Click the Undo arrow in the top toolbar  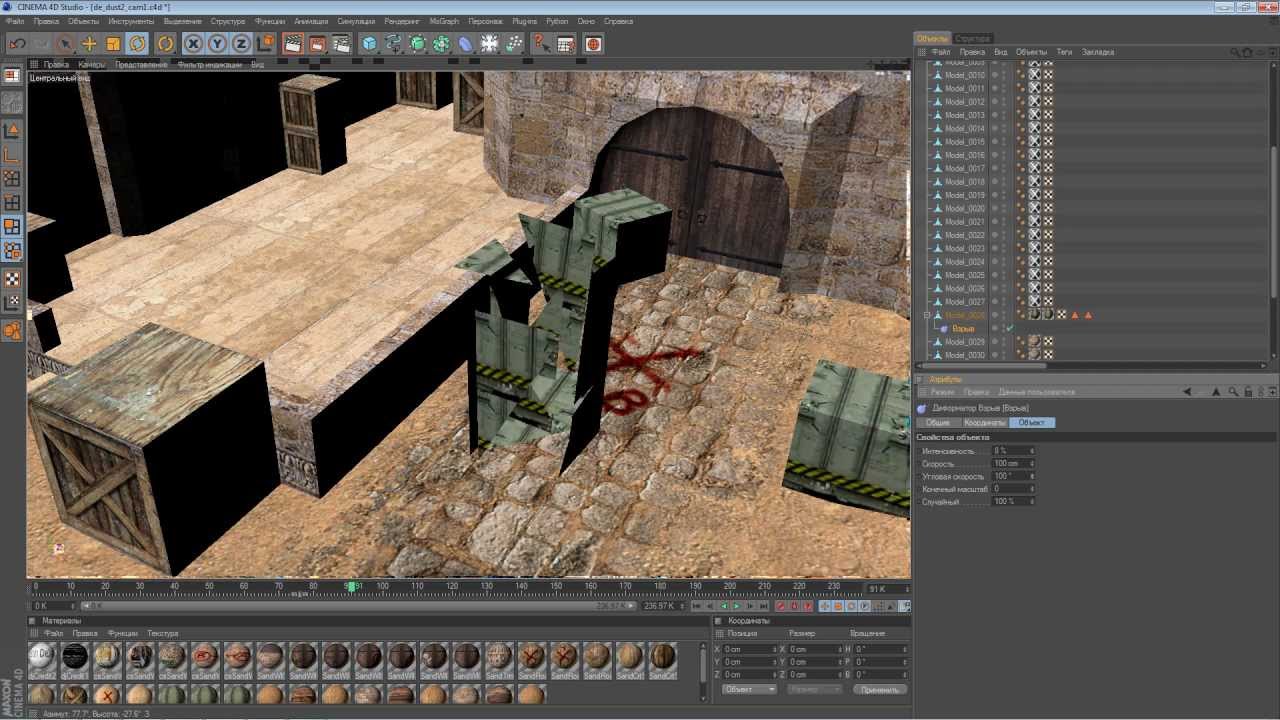(x=17, y=44)
